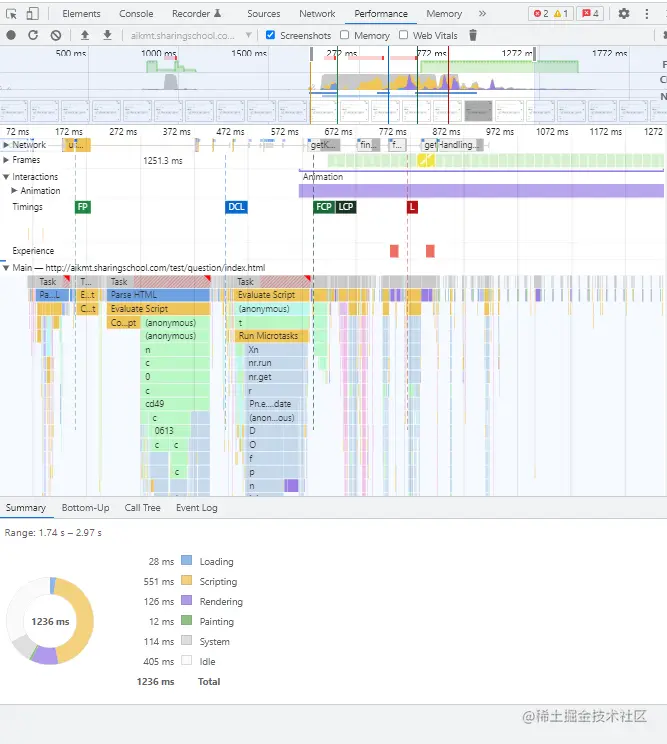Screen dimensions: 667x744
Task: Start recording with the record circle button
Action: click(11, 35)
